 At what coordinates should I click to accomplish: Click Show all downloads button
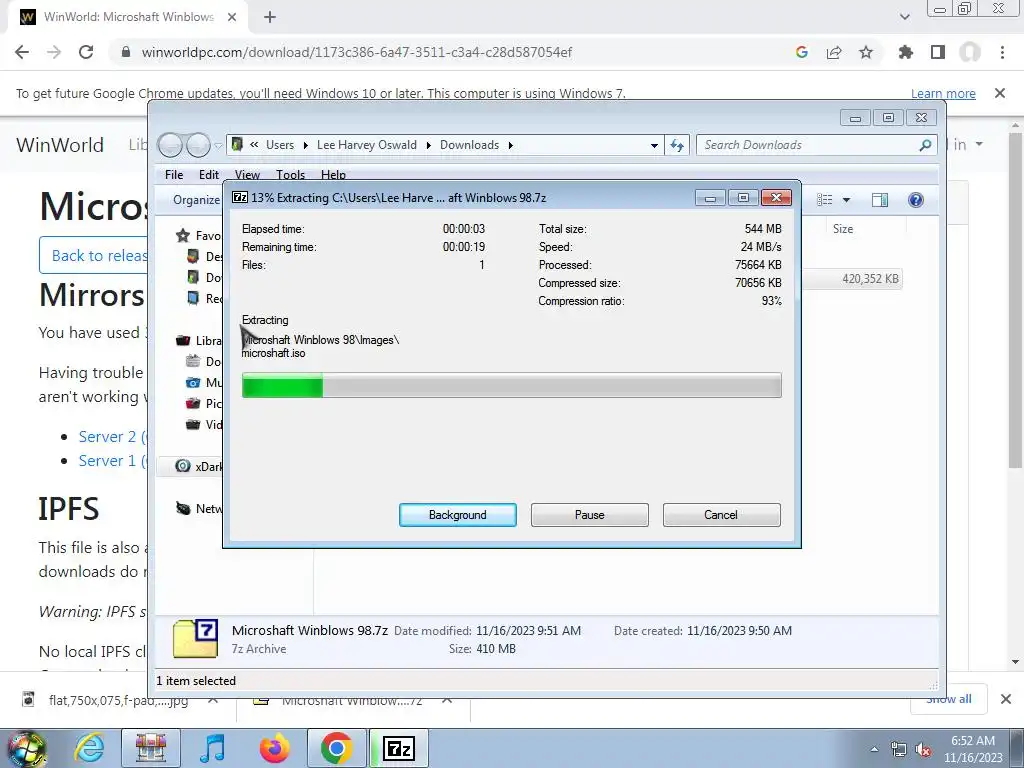pos(949,699)
